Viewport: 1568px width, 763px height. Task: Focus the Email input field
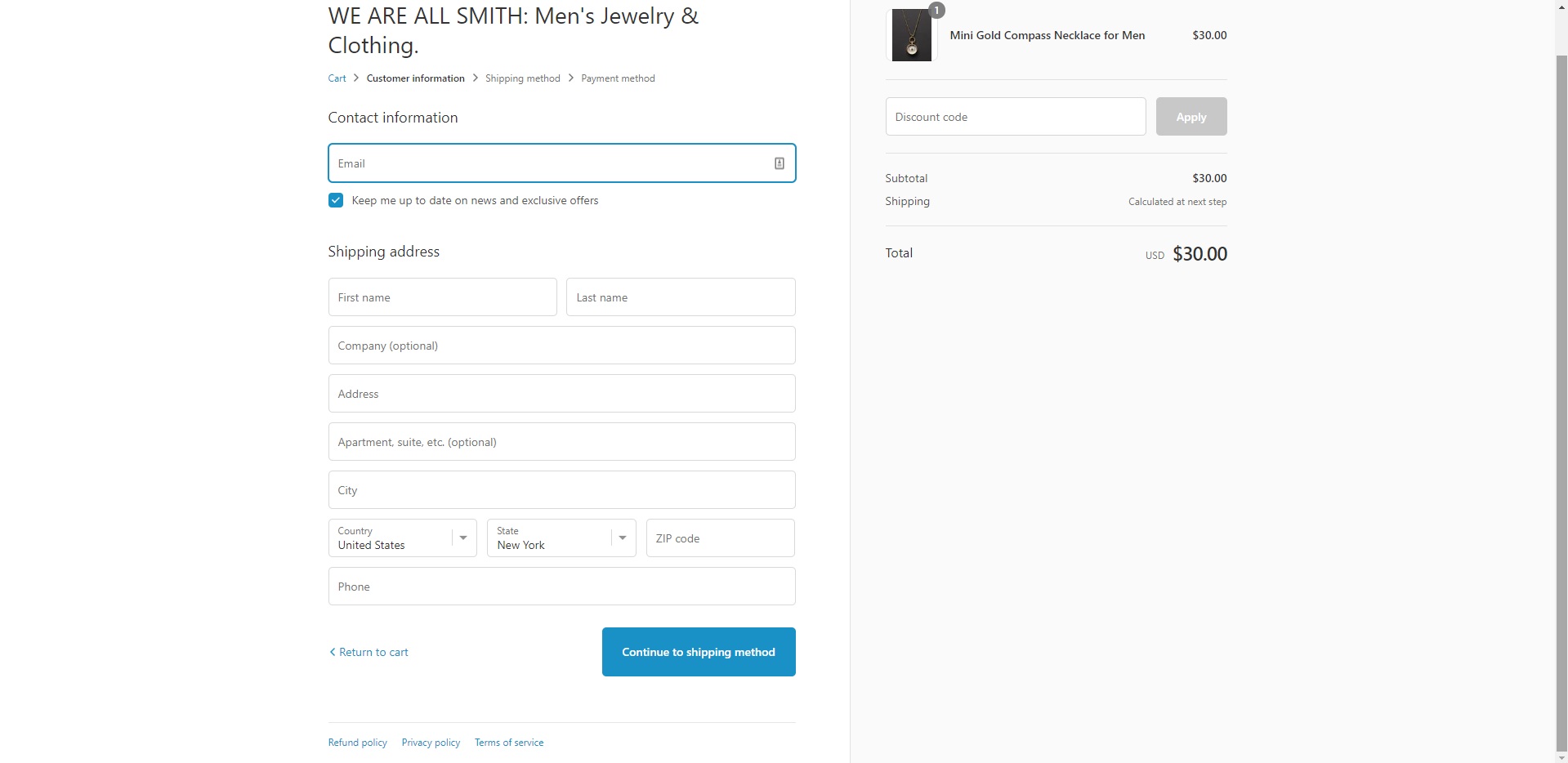tap(561, 163)
